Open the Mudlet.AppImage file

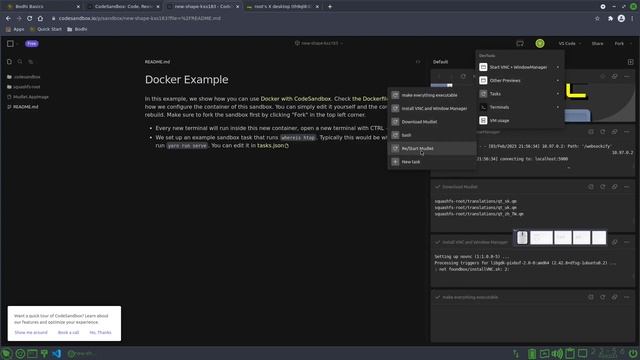28,97
